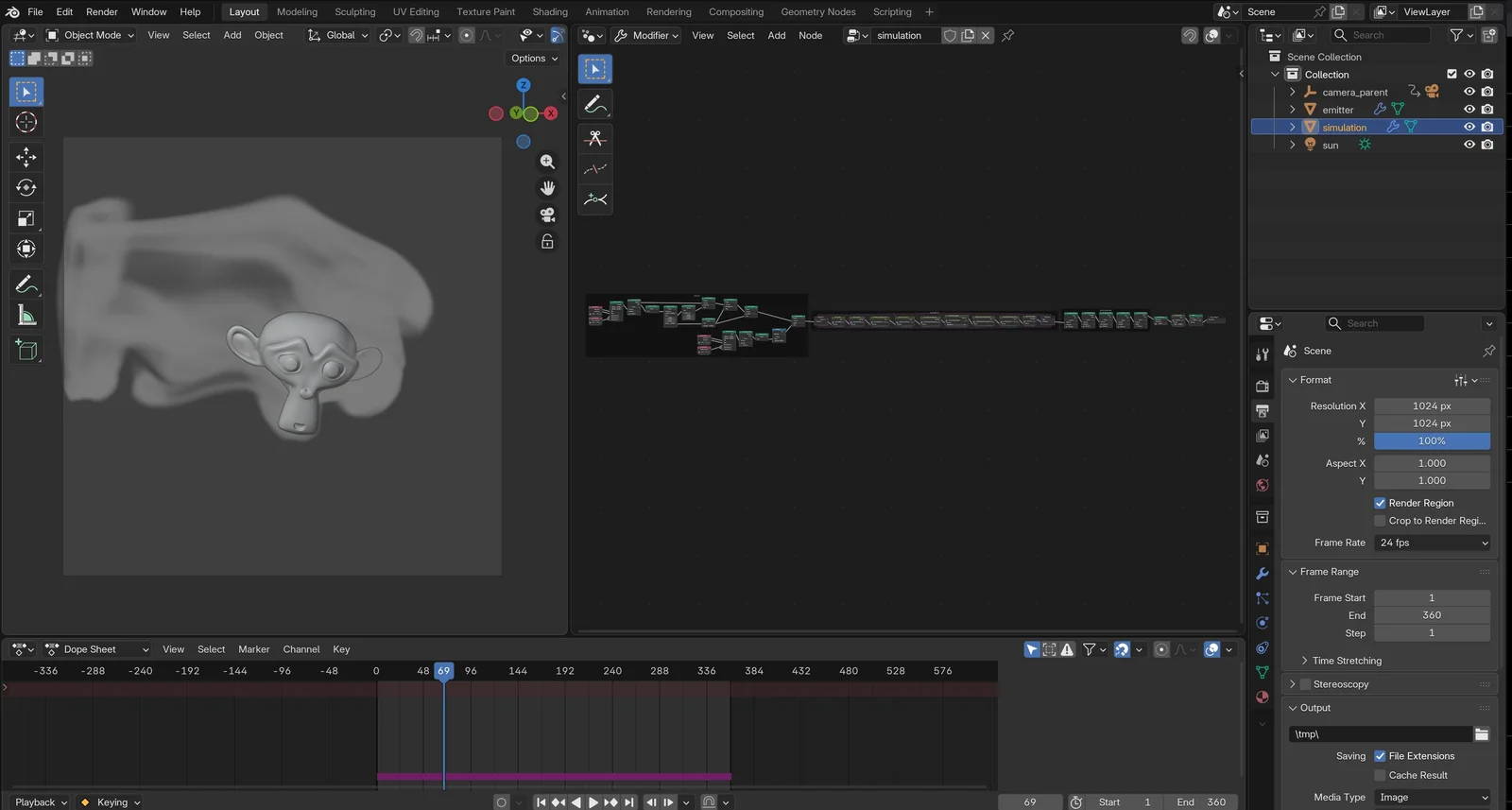The image size is (1512, 810).
Task: Toggle the camera view icon
Action: 547,215
